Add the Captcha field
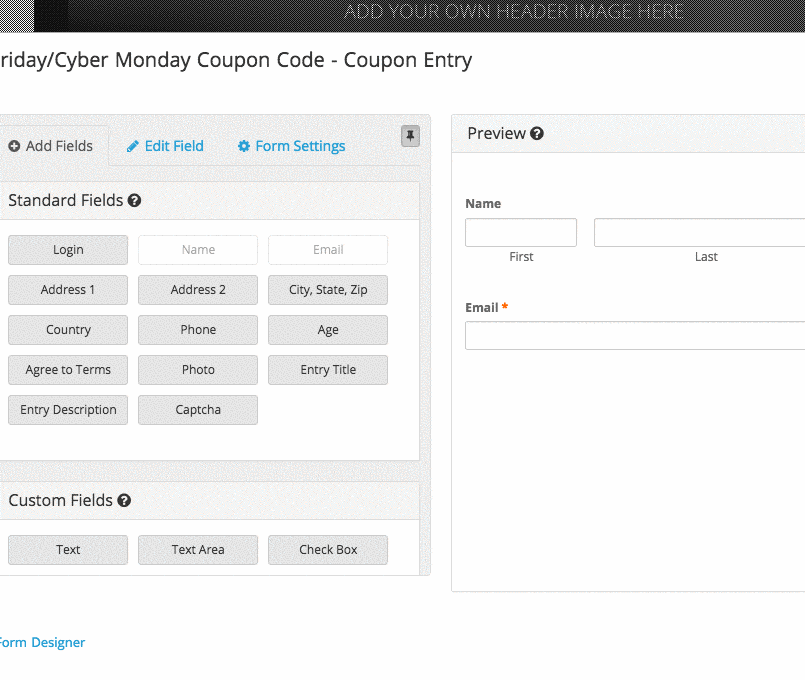Screen dimensions: 805x680 tap(198, 410)
